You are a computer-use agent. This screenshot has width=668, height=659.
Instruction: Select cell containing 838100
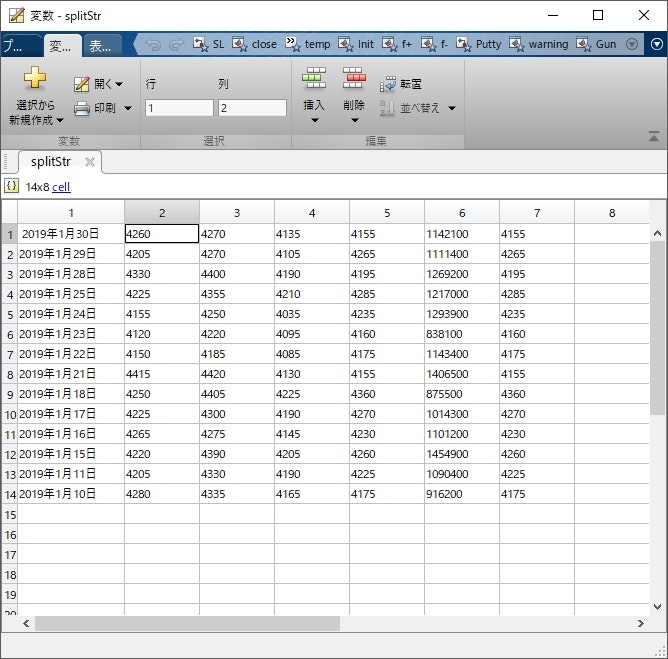coord(462,334)
